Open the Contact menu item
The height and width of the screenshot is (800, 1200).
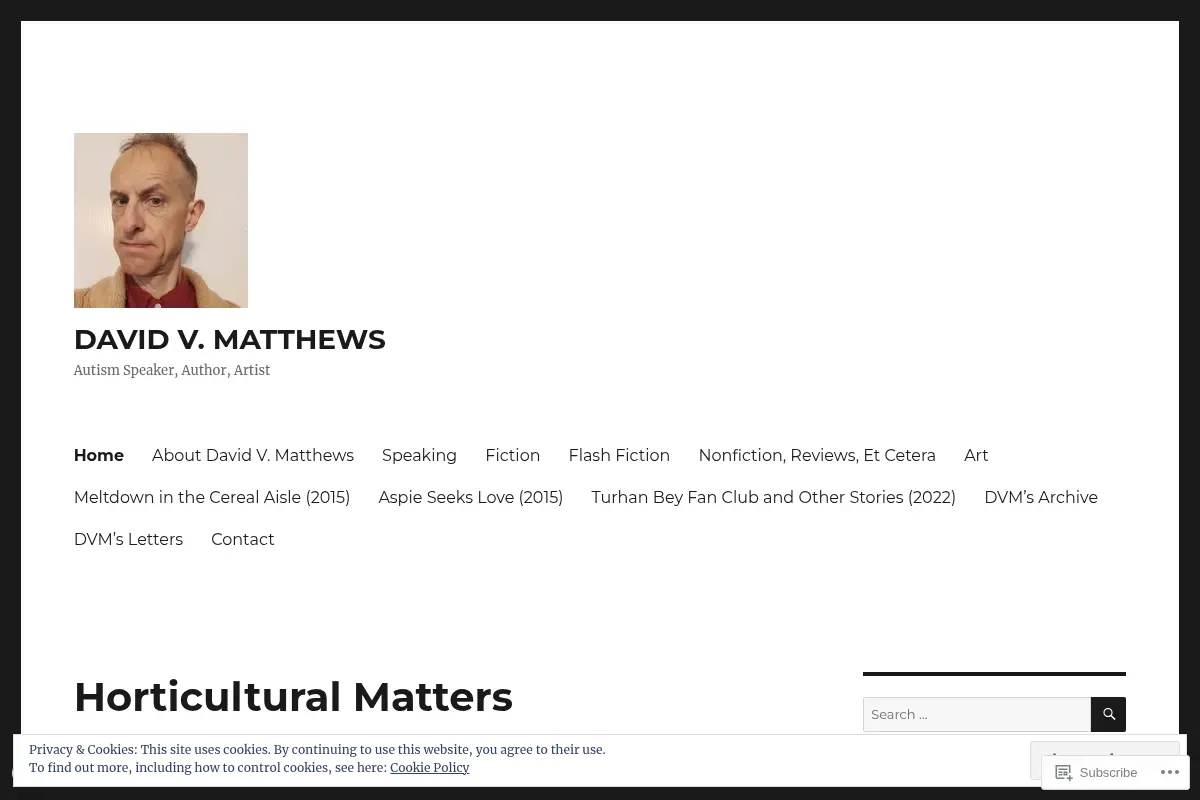coord(242,539)
